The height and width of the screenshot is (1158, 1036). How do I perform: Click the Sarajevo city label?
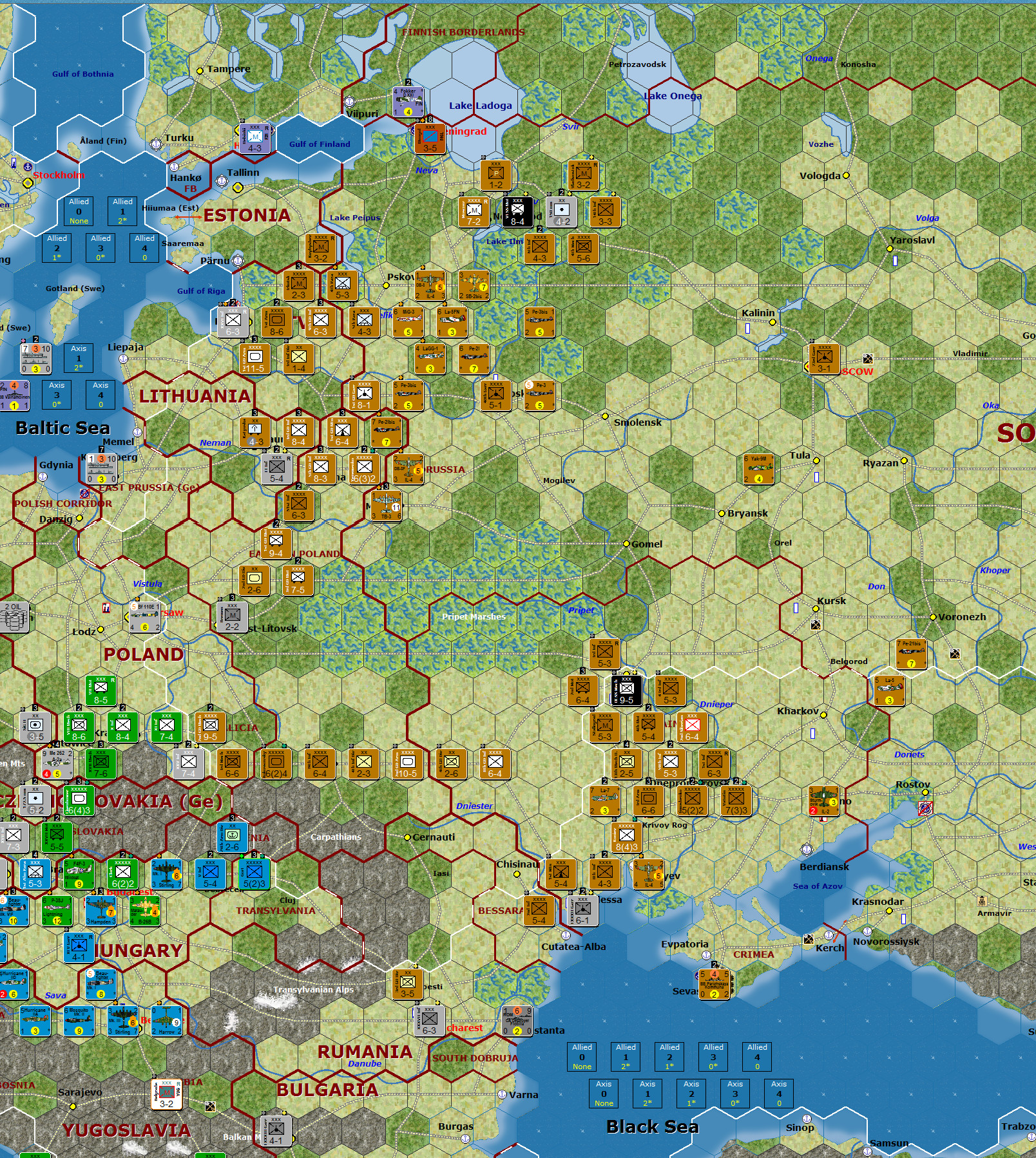tap(80, 1092)
